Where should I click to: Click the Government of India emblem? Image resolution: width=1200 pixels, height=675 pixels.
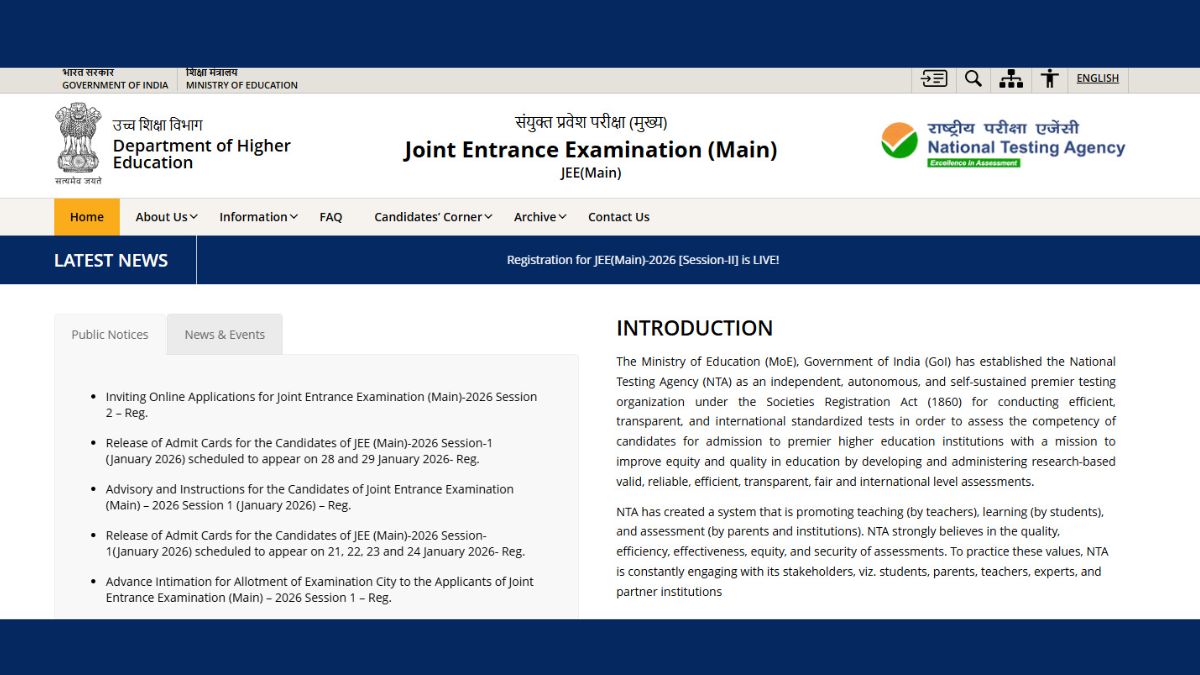pyautogui.click(x=78, y=143)
